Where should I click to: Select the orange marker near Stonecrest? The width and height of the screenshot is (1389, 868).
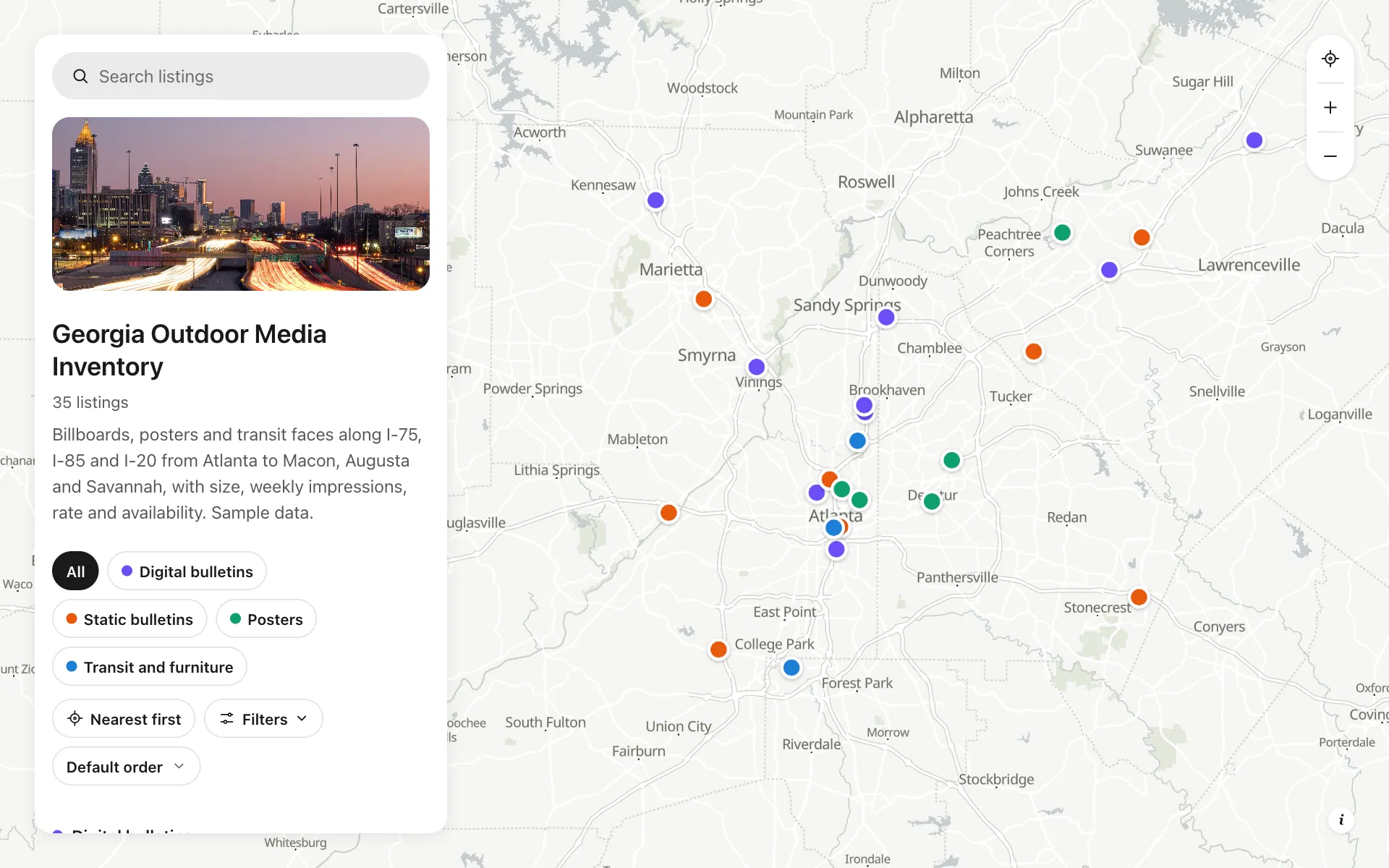[1139, 597]
